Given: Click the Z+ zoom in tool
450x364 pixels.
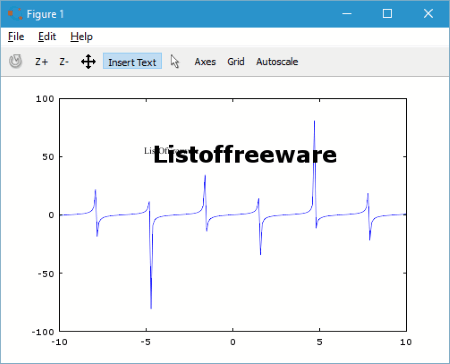Looking at the screenshot, I should [x=42, y=62].
